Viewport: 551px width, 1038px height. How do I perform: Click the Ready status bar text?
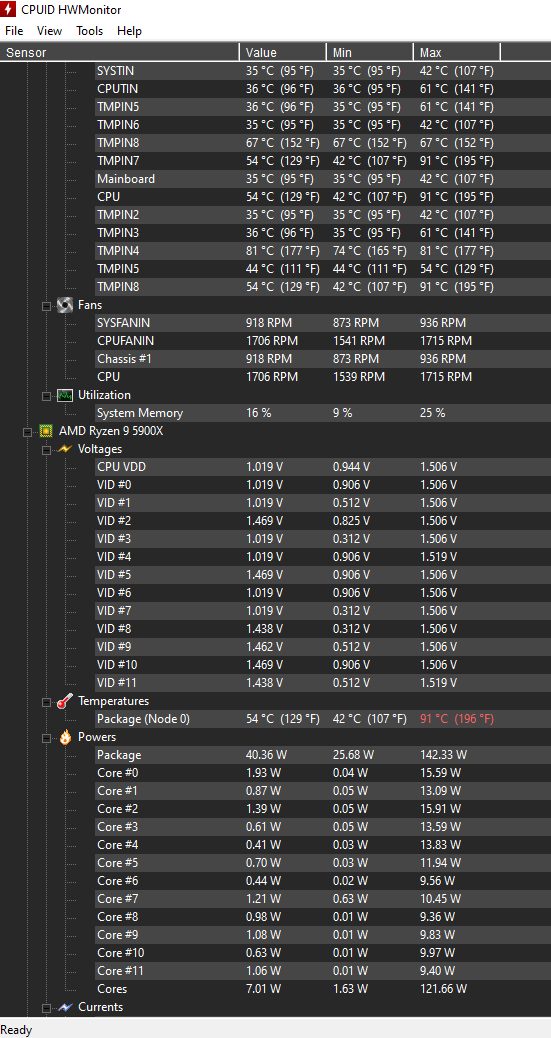[17, 1030]
